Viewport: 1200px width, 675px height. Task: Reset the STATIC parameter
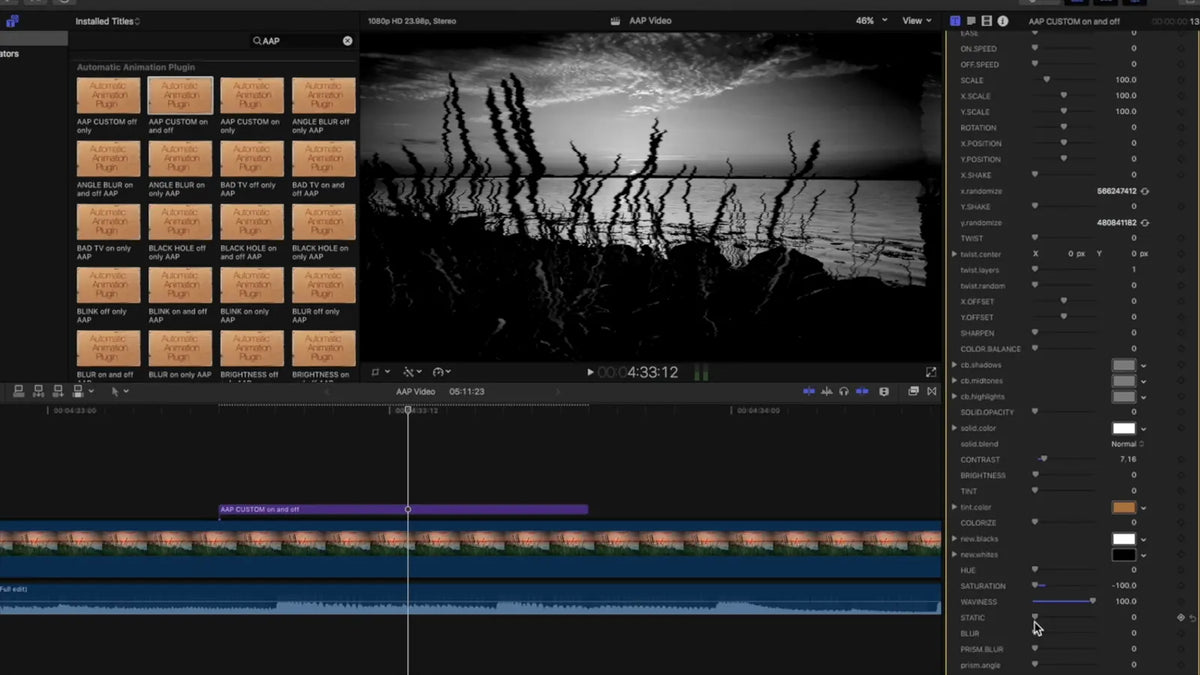(x=1192, y=618)
